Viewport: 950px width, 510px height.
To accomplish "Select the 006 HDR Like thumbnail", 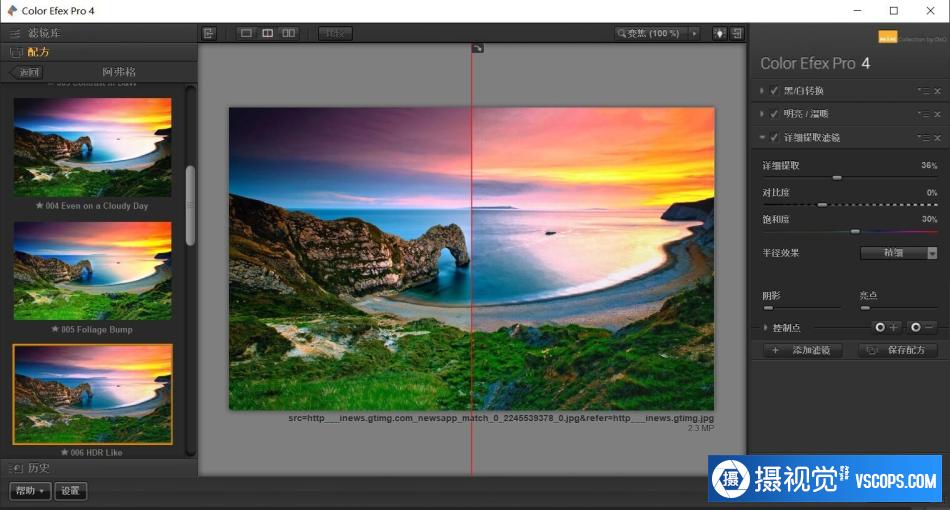I will pos(93,394).
